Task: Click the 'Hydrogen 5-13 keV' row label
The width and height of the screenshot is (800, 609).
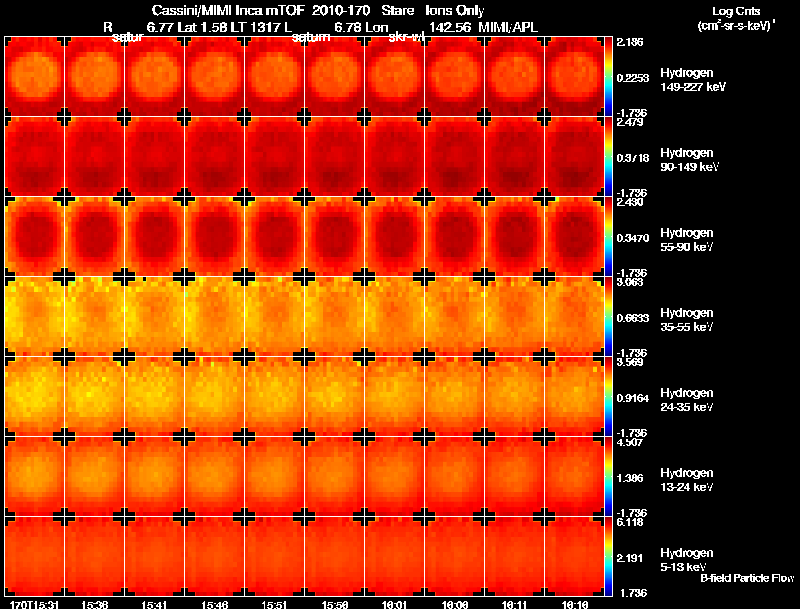Action: click(687, 560)
